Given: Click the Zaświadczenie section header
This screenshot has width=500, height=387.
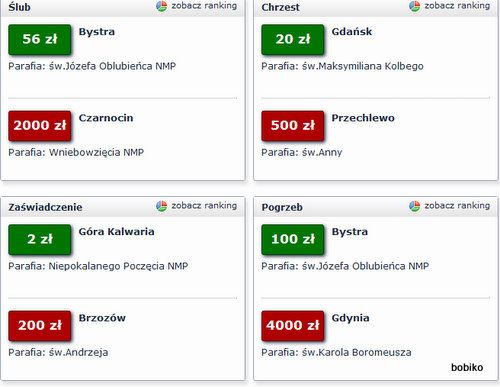Looking at the screenshot, I should click(45, 207).
